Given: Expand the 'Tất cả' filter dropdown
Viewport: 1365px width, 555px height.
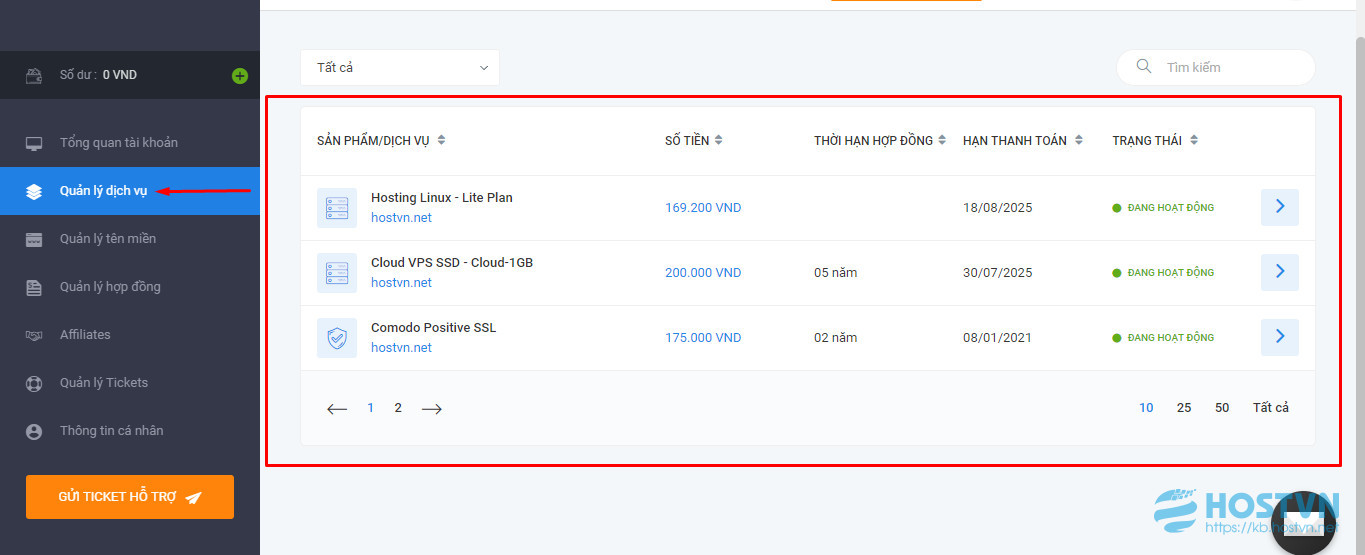Looking at the screenshot, I should click(x=400, y=67).
